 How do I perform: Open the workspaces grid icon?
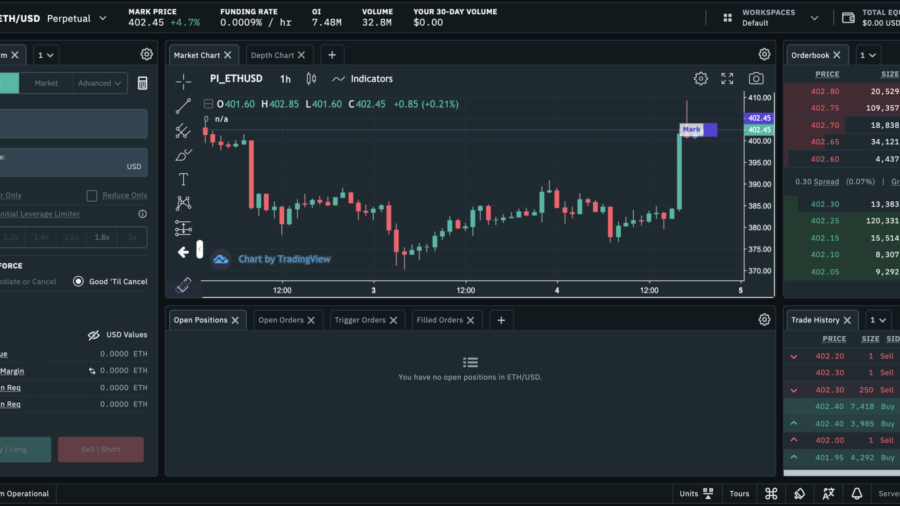click(727, 18)
